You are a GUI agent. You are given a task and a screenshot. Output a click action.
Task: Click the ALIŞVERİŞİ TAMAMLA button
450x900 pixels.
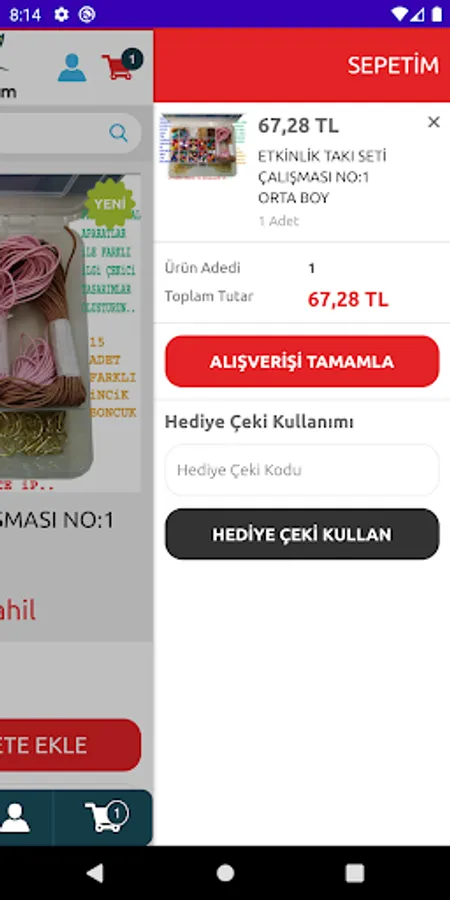tap(302, 362)
